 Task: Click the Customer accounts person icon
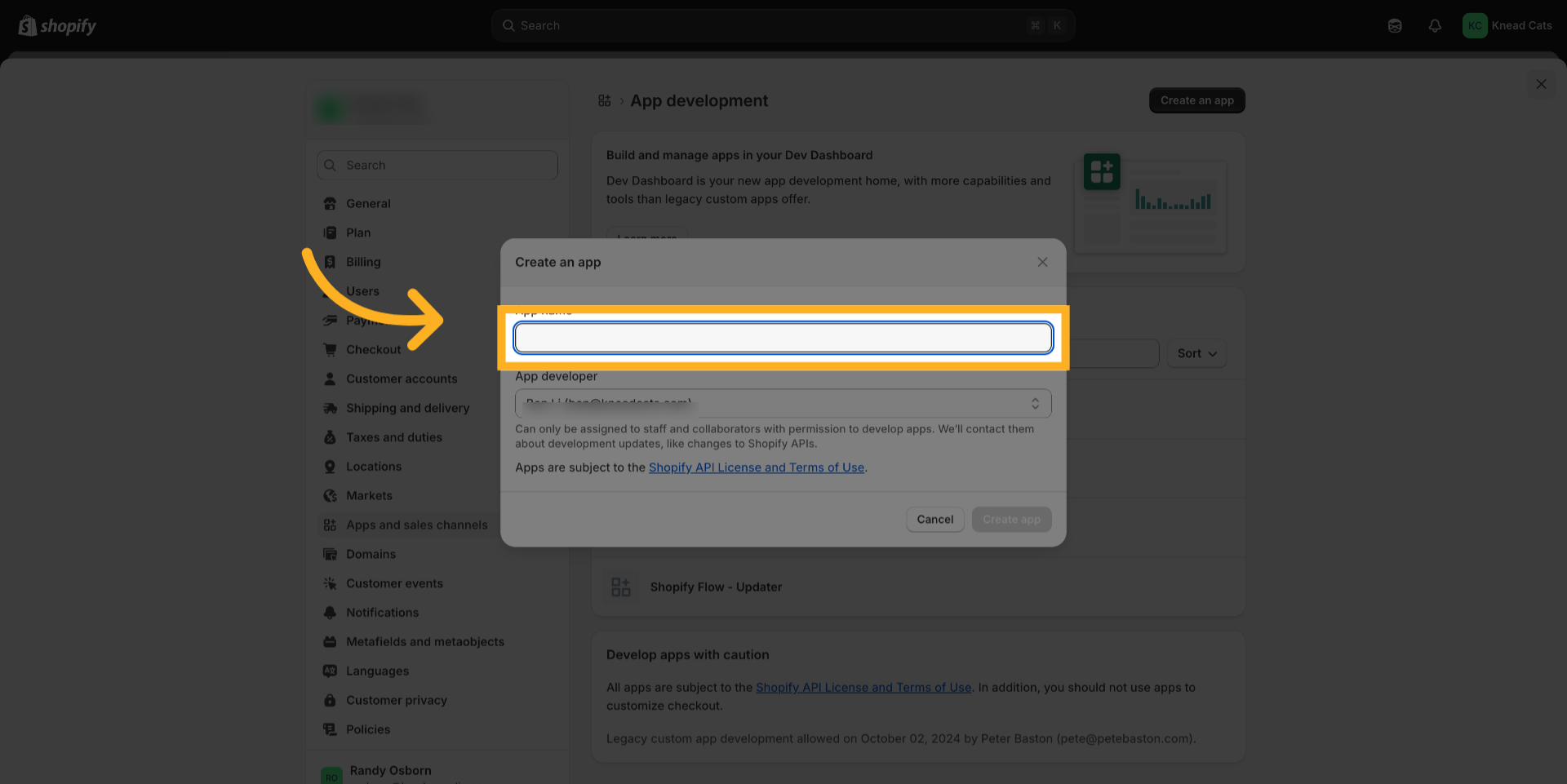coord(330,379)
